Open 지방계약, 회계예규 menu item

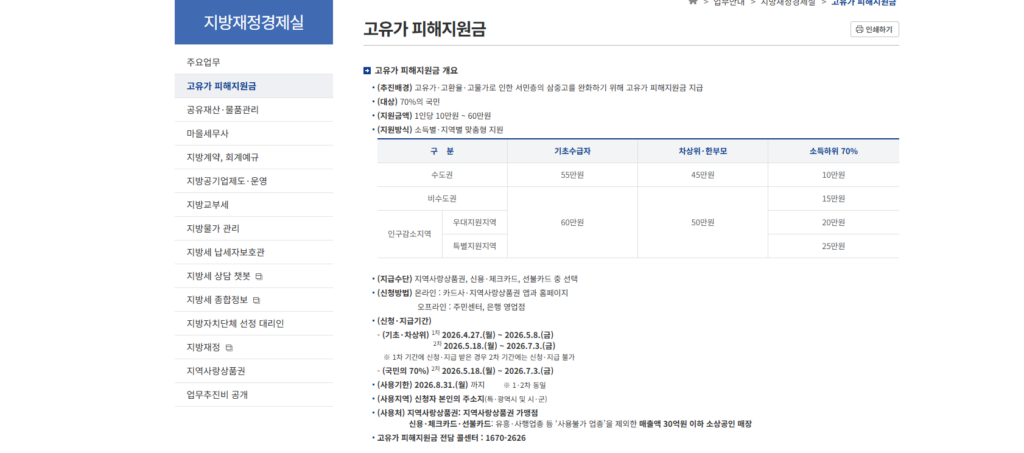point(253,157)
